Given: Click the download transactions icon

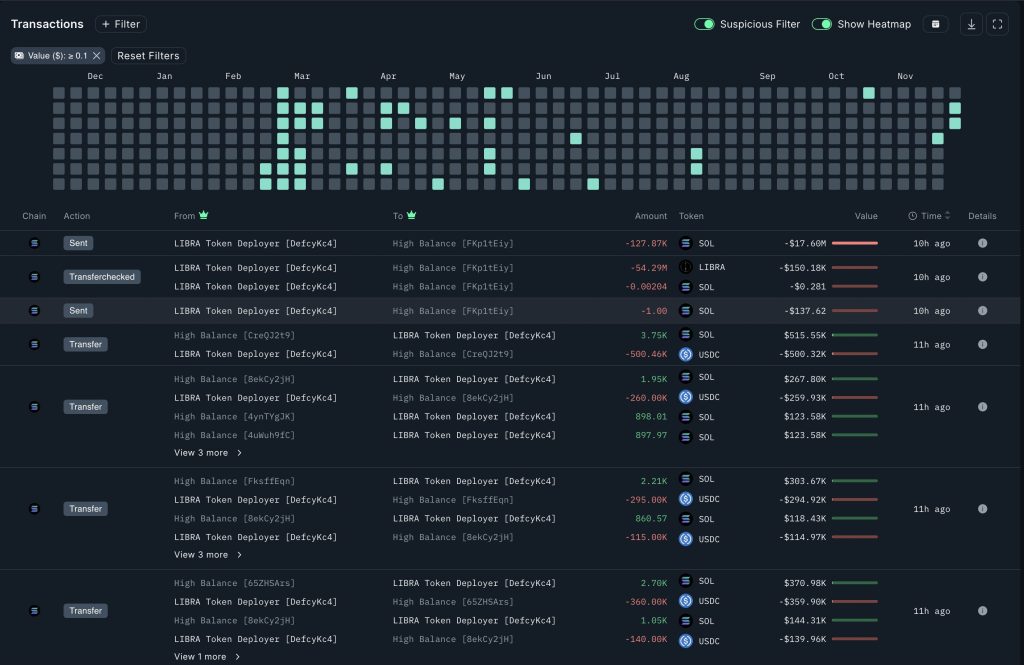Looking at the screenshot, I should tap(971, 24).
